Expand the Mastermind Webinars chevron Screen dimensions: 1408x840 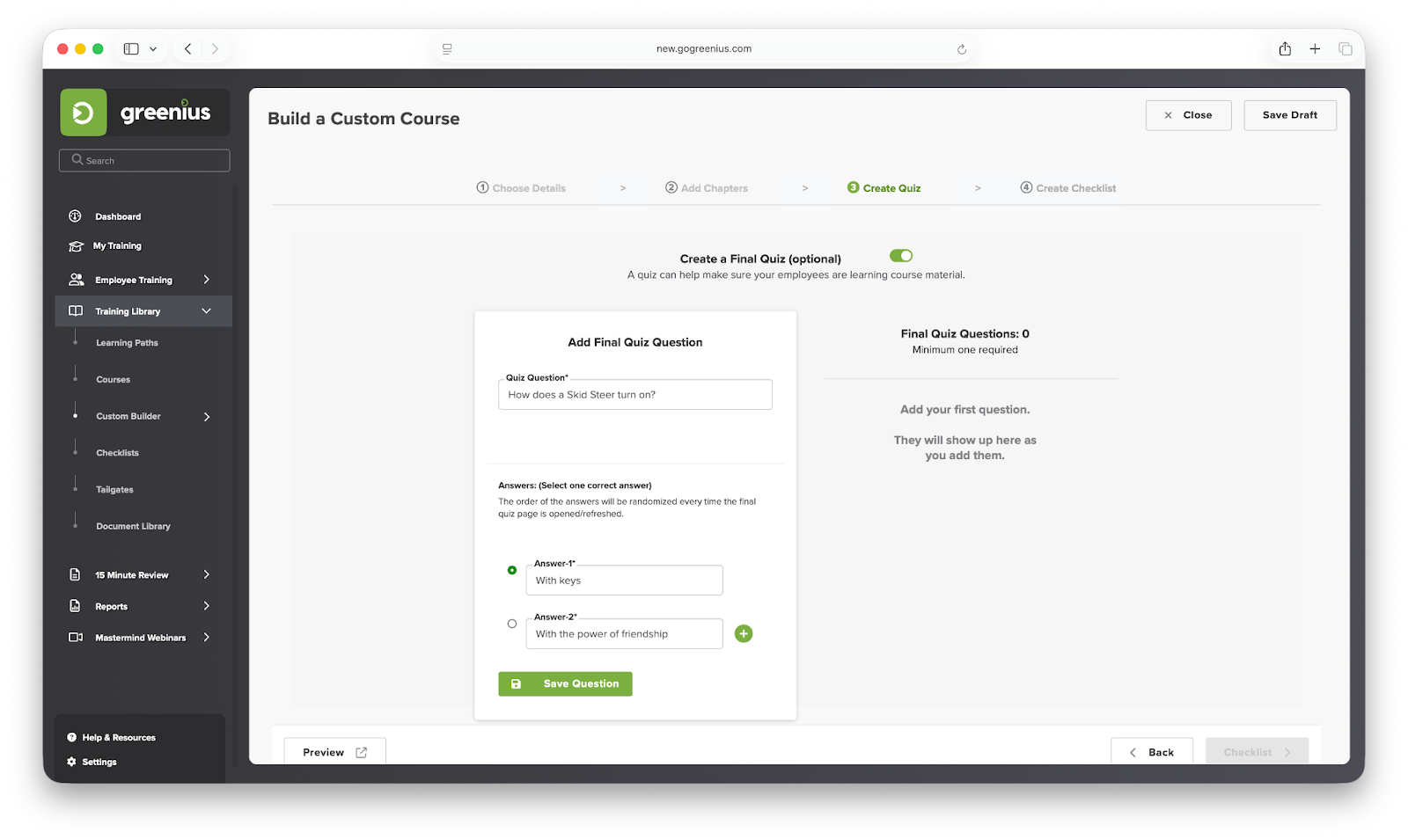click(207, 638)
